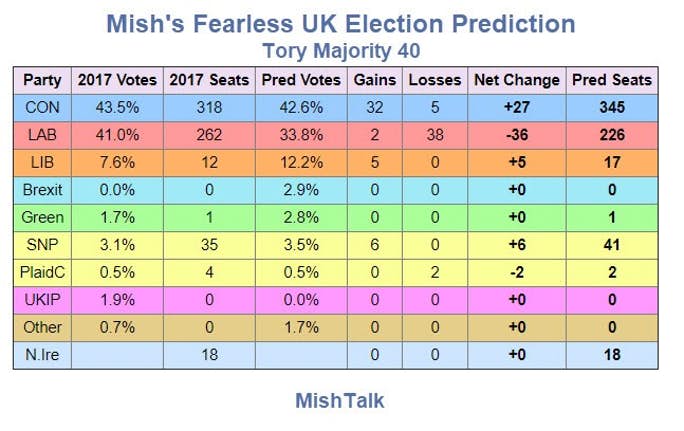The width and height of the screenshot is (684, 431).
Task: Select N.Ire 2017 seats value 18
Action: [209, 355]
